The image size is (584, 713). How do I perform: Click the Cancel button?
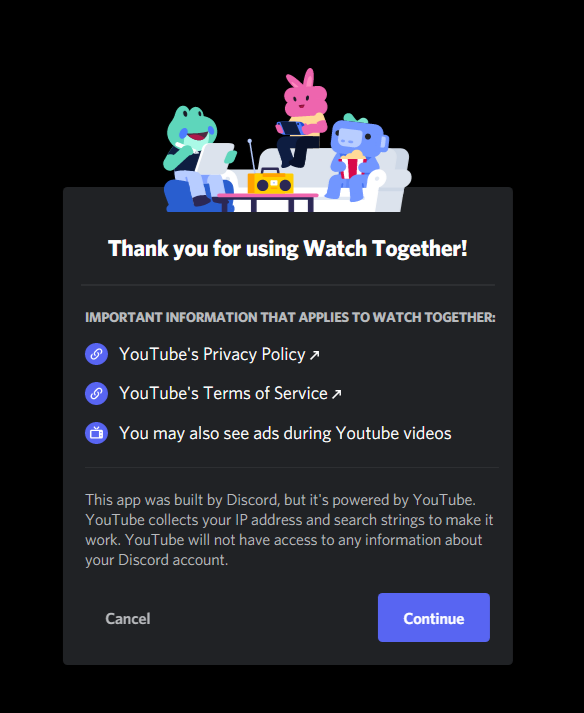click(x=128, y=618)
